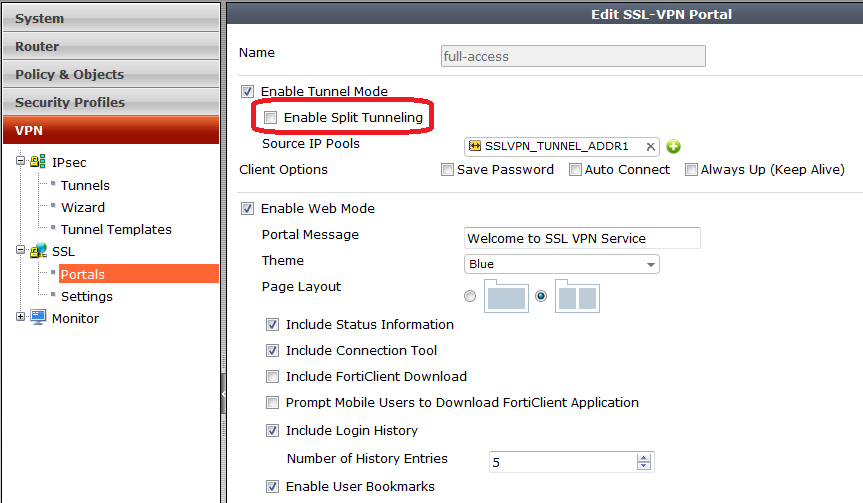
Task: Click the sidebar collapse arrow handle
Action: tap(223, 393)
